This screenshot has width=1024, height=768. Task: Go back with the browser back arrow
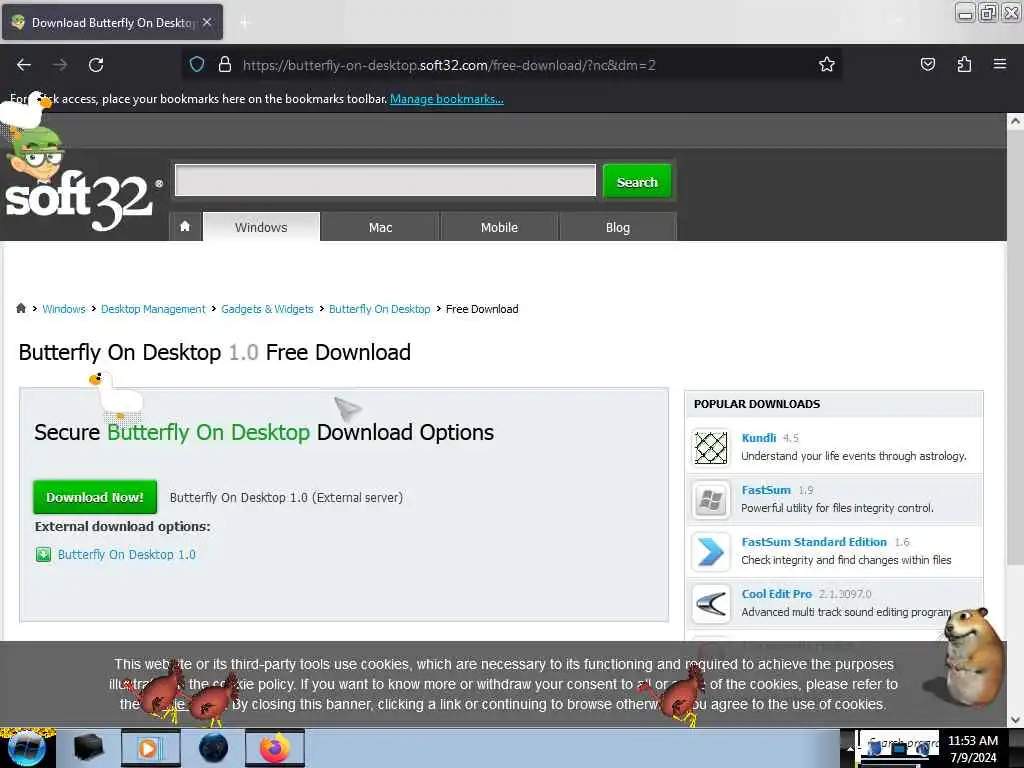tap(24, 65)
